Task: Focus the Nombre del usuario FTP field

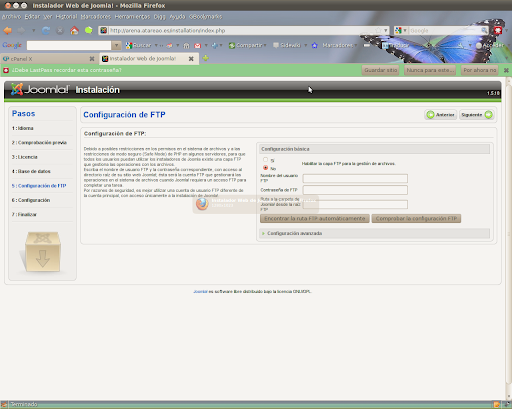Action: [355, 178]
